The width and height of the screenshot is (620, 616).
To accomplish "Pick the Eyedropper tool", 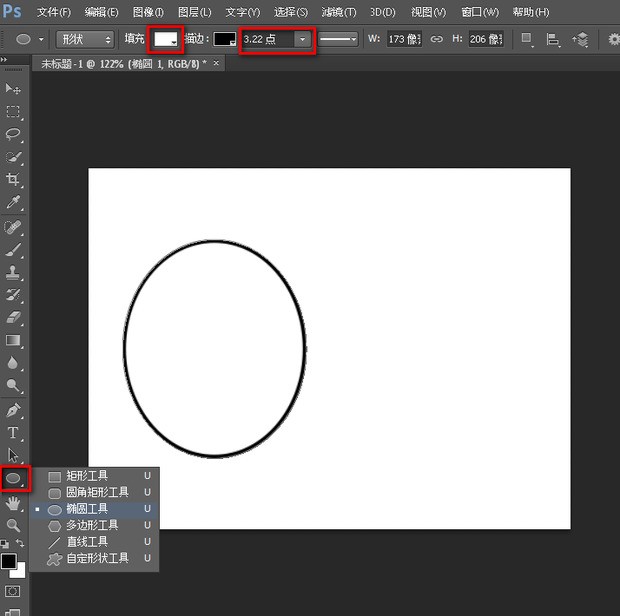I will [14, 203].
